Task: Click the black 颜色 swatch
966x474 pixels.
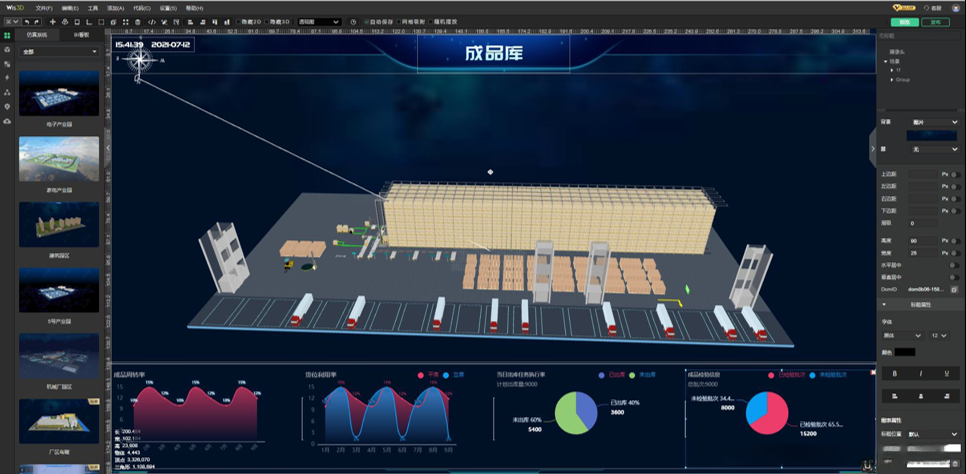Action: click(x=905, y=352)
